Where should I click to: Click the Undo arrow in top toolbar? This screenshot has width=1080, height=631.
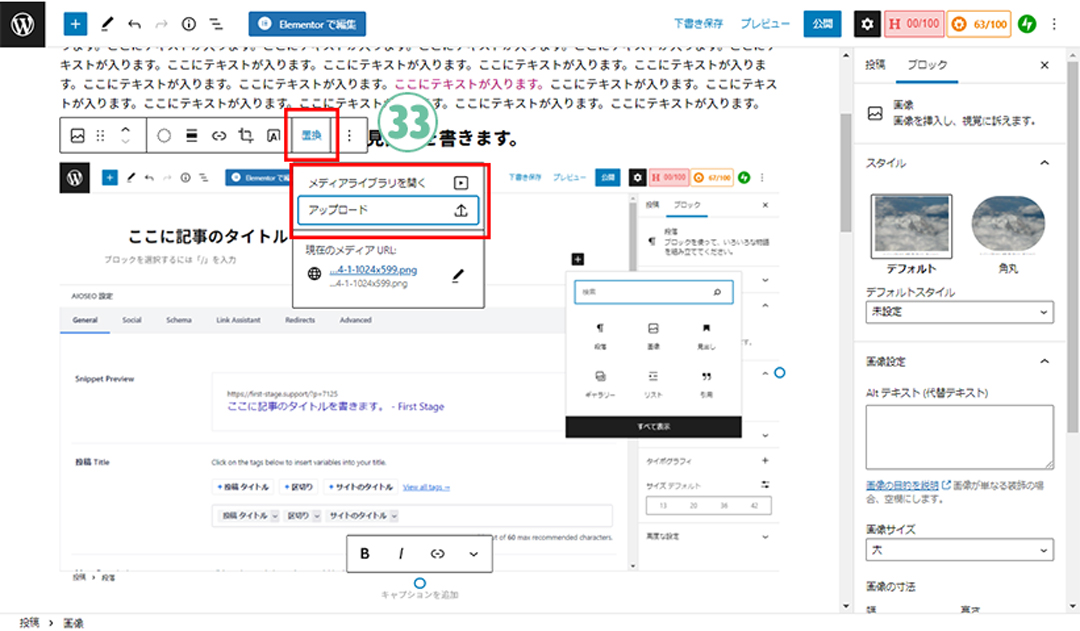pos(134,23)
